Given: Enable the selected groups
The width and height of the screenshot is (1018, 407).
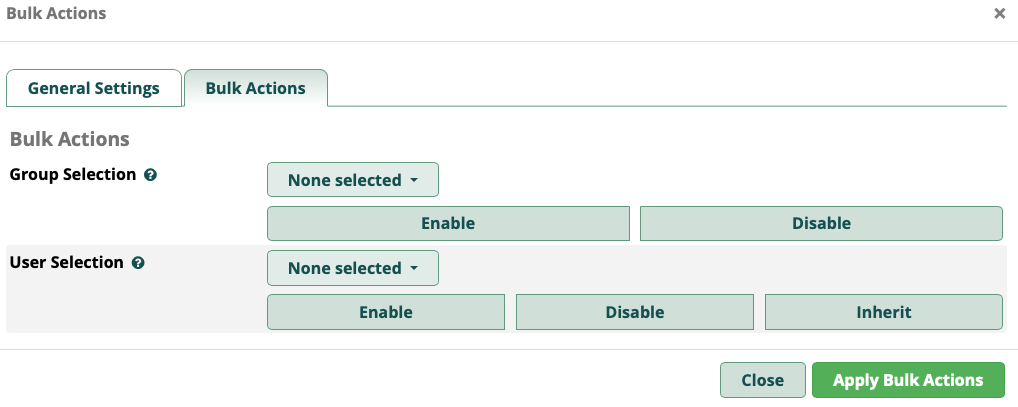Looking at the screenshot, I should pyautogui.click(x=448, y=223).
